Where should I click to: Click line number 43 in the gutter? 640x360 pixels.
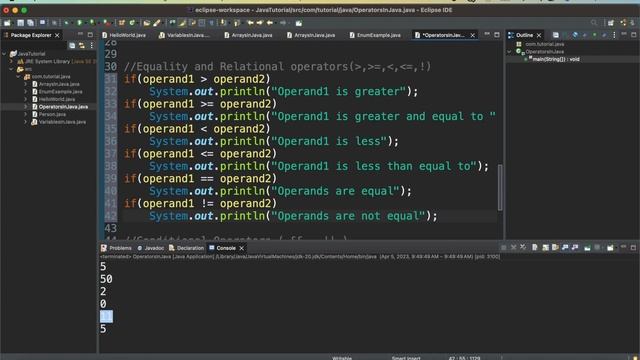(x=110, y=228)
